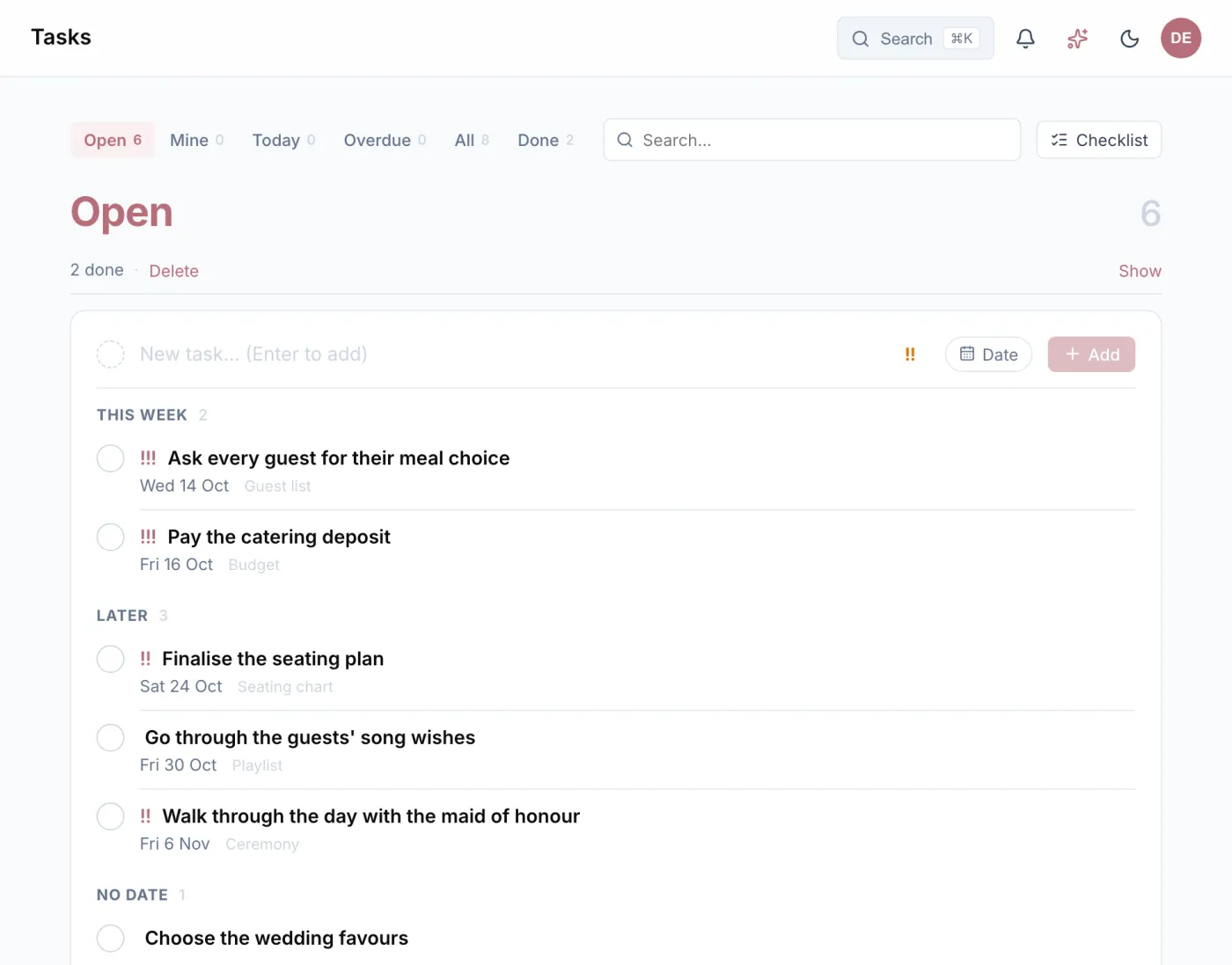Click the Add task button

1091,355
